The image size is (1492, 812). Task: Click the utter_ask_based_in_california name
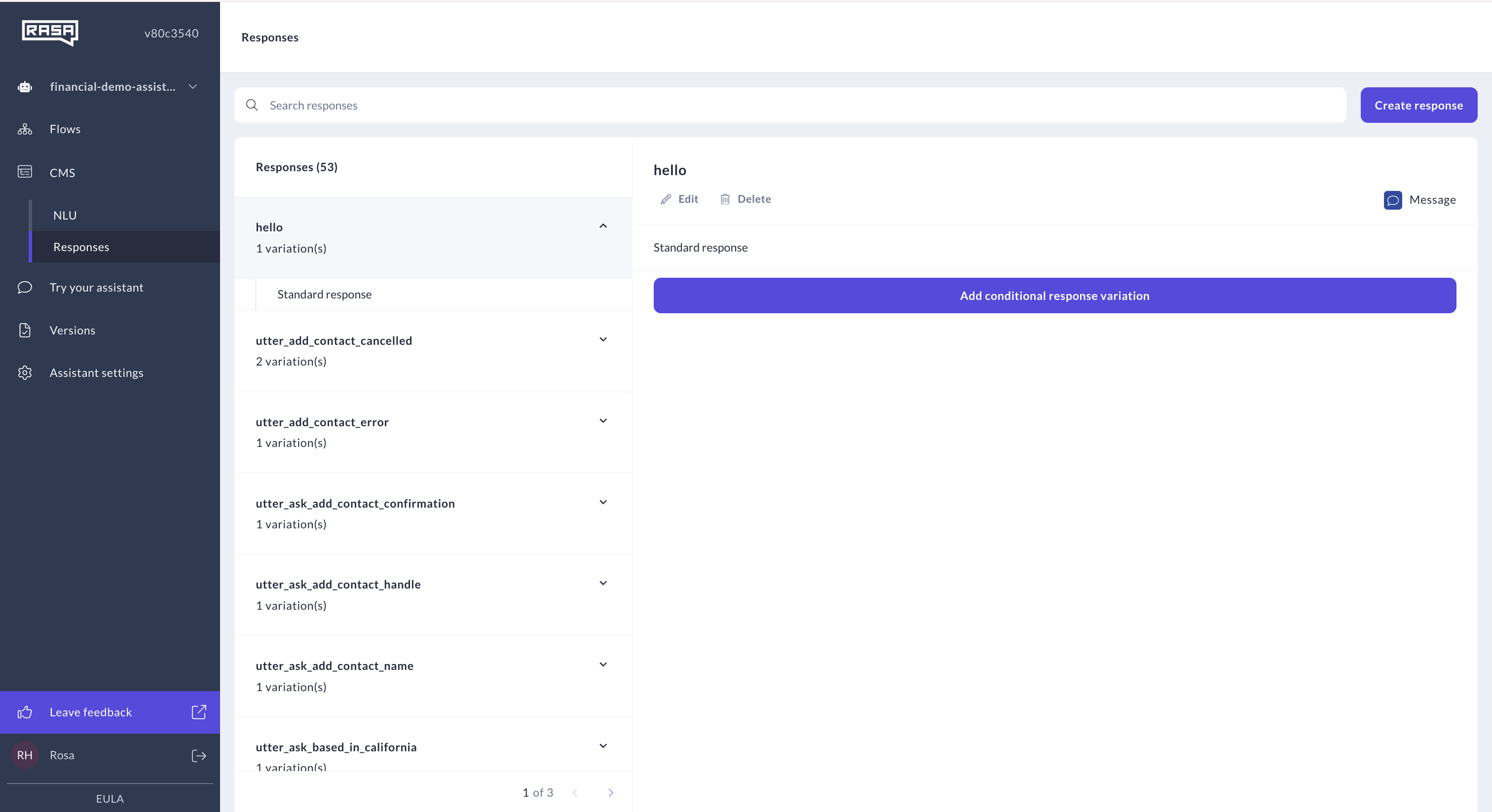pyautogui.click(x=336, y=748)
